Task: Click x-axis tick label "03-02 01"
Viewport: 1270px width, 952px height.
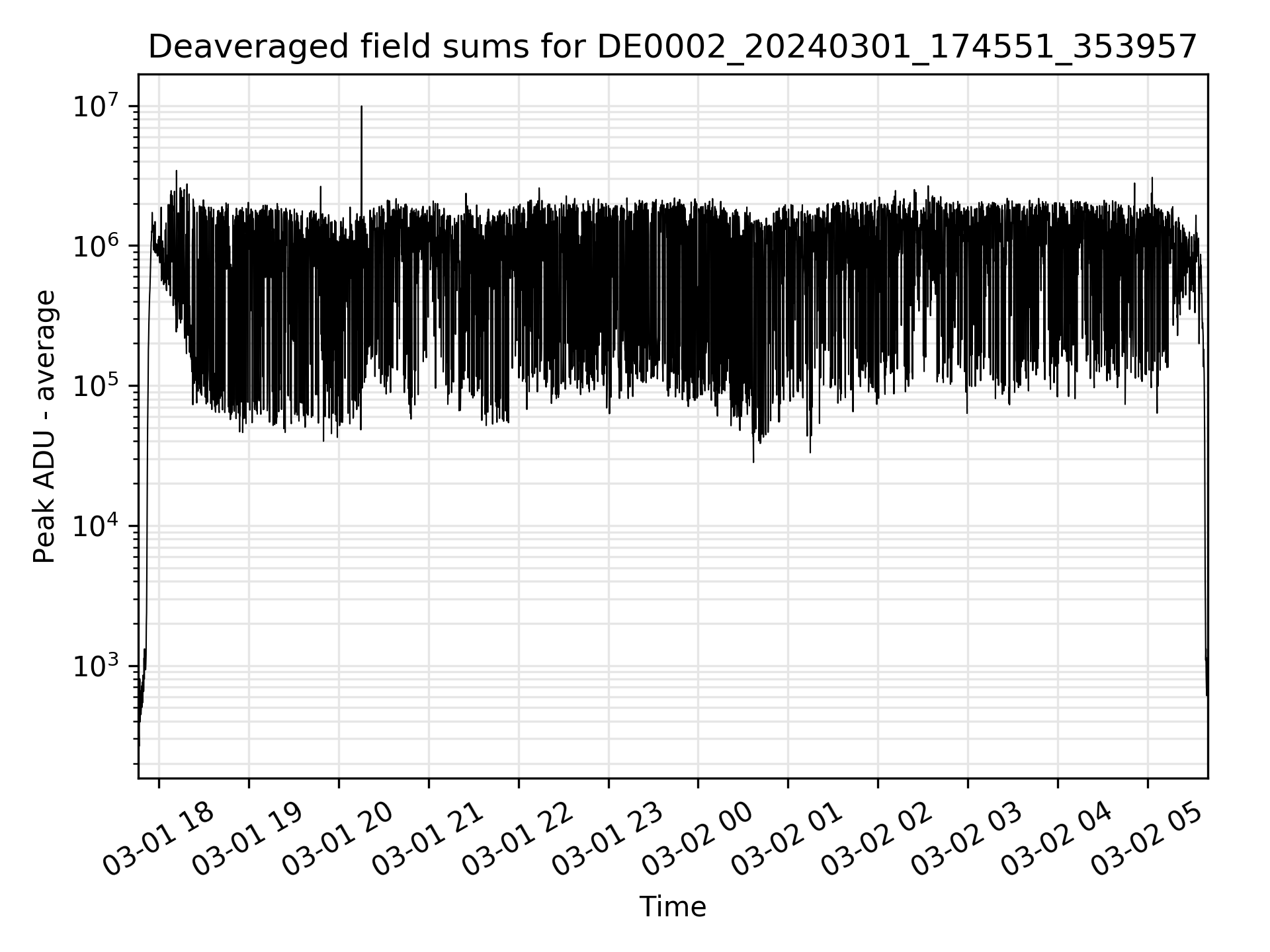Action: click(788, 840)
